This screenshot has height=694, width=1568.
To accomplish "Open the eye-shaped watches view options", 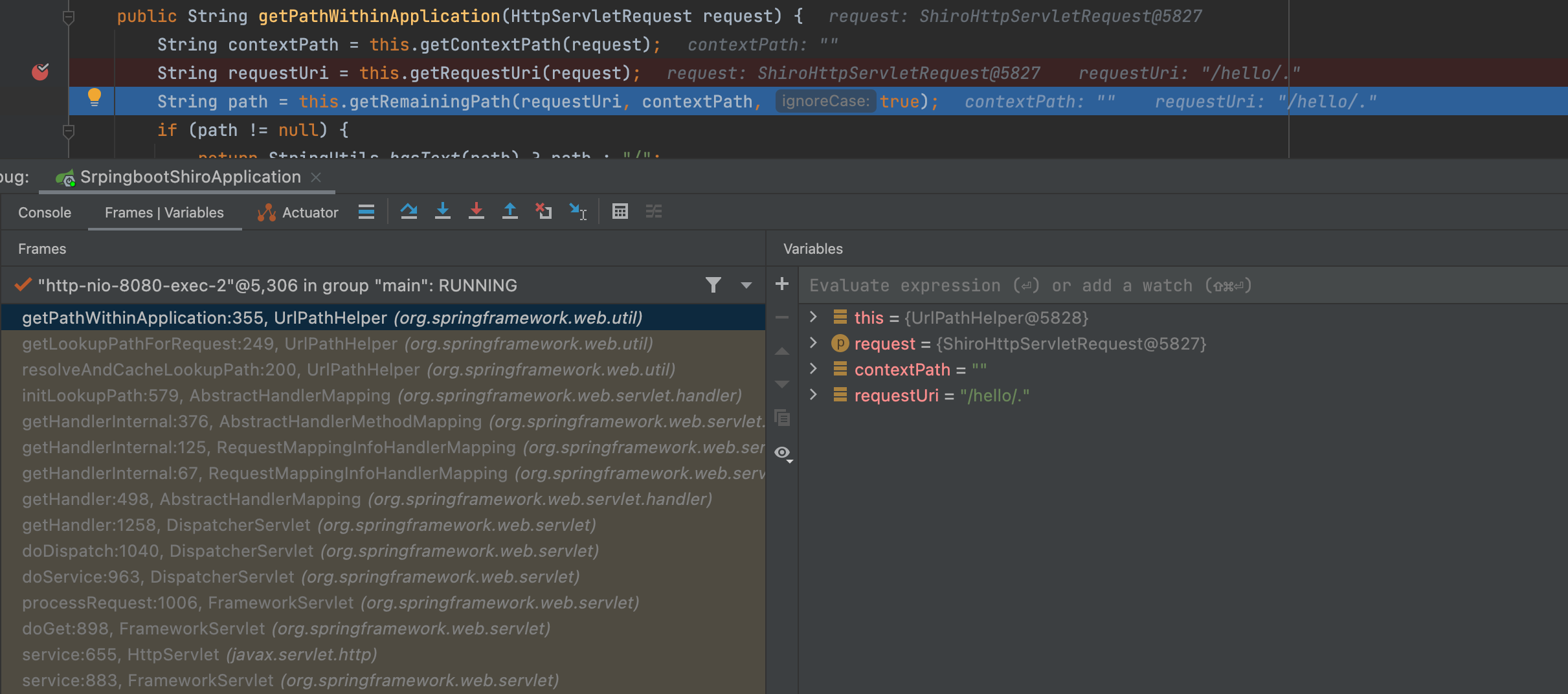I will (783, 453).
